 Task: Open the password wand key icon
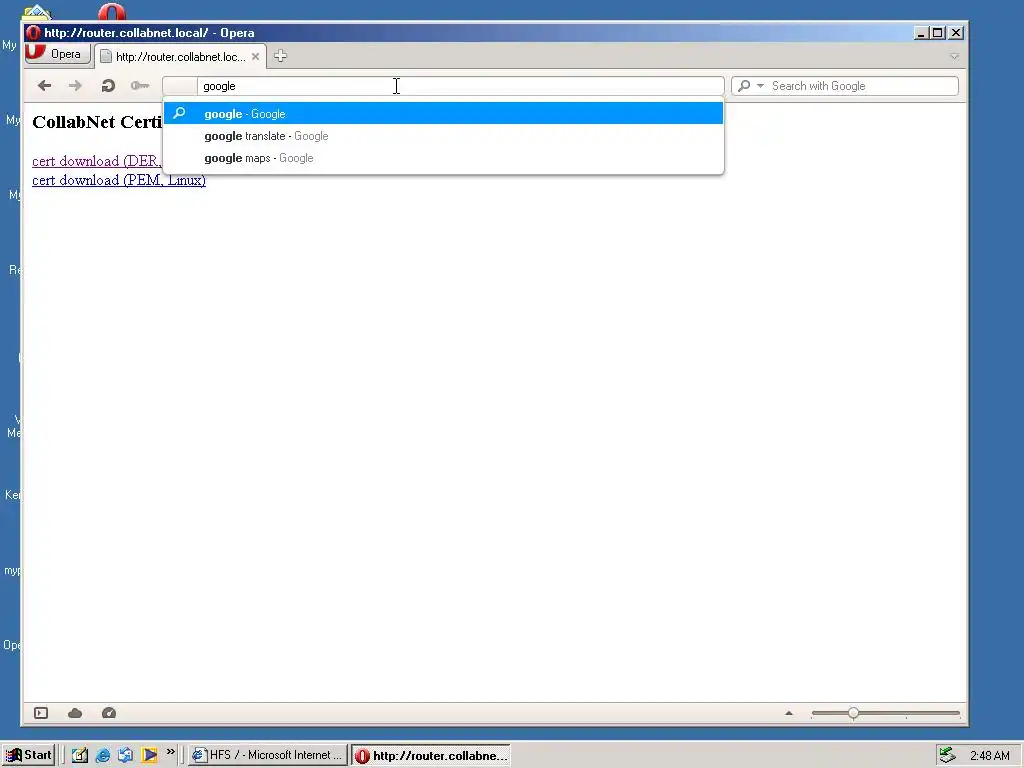[x=140, y=86]
